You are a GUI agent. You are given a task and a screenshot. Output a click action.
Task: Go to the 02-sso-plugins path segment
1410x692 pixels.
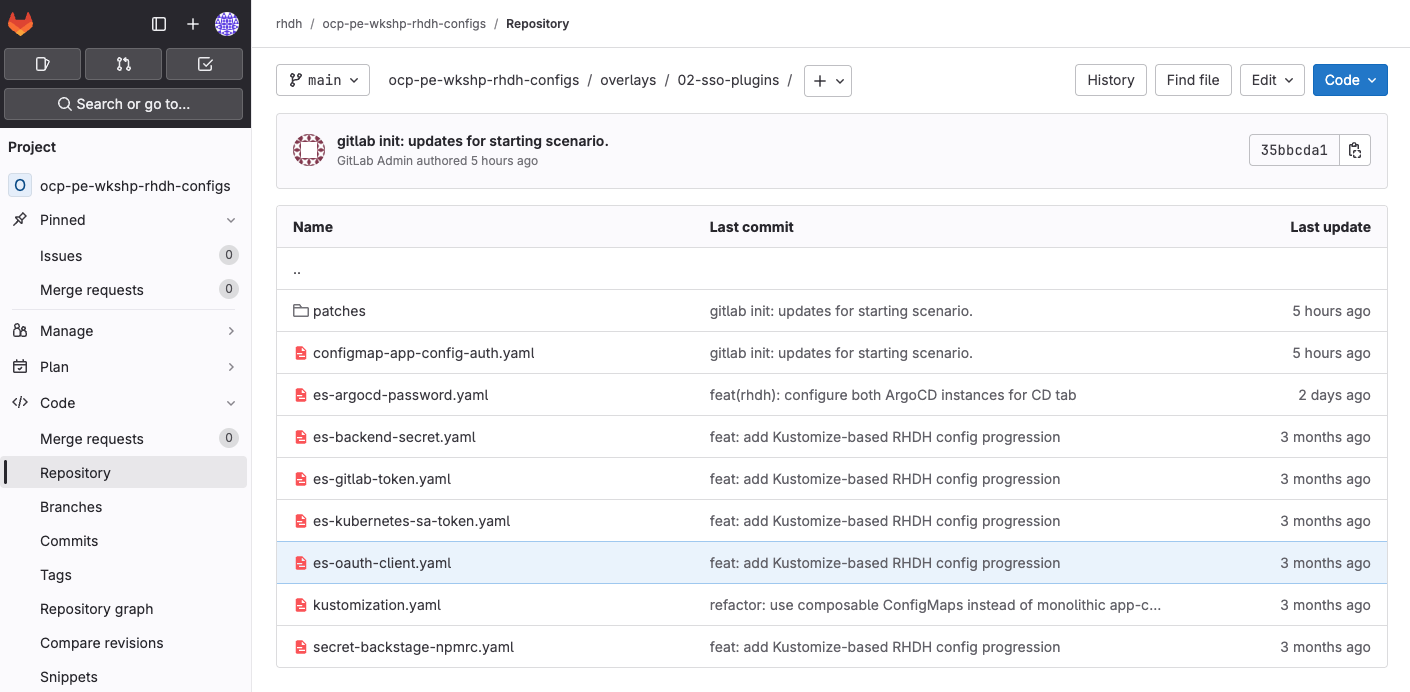click(x=728, y=80)
